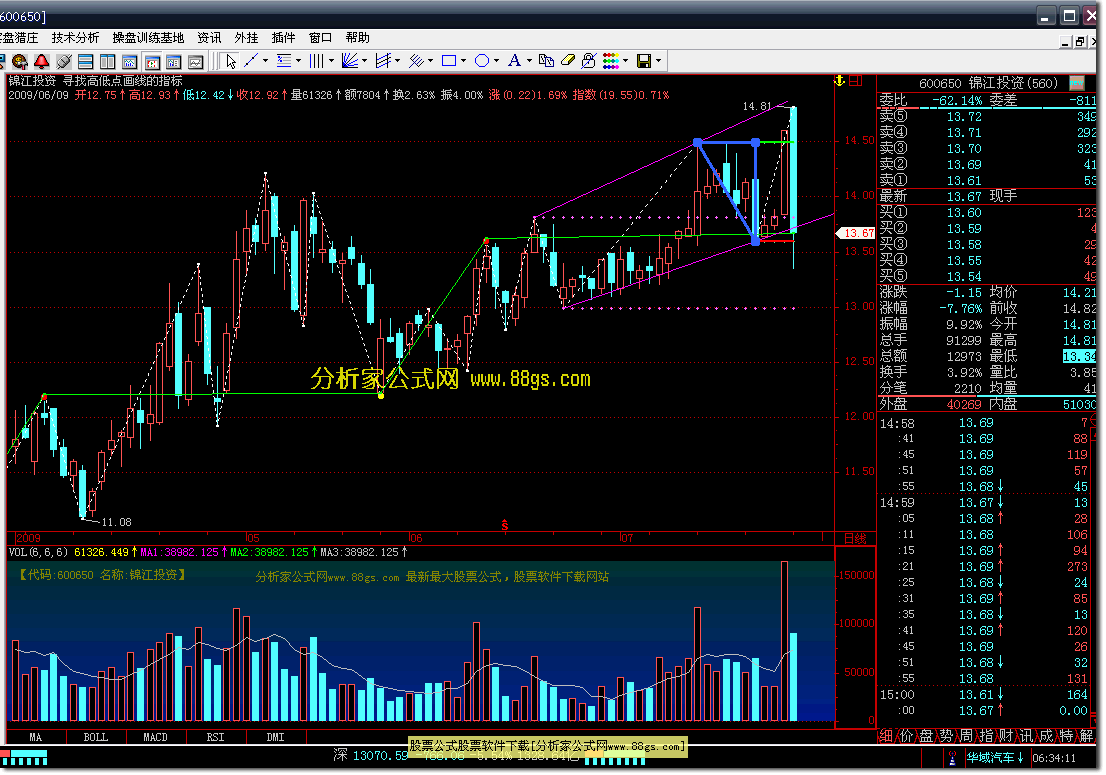Image resolution: width=1106 pixels, height=775 pixels.
Task: Click the padlock lock-drawings icon
Action: coord(589,61)
